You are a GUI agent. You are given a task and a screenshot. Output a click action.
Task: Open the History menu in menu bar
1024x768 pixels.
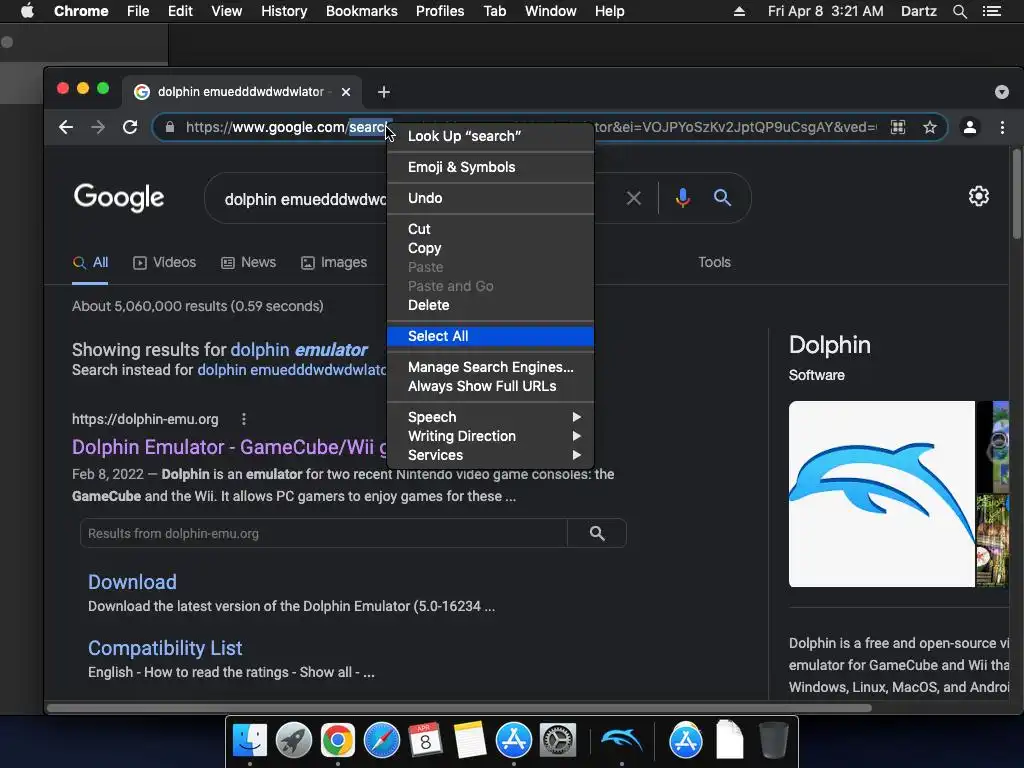[x=284, y=11]
